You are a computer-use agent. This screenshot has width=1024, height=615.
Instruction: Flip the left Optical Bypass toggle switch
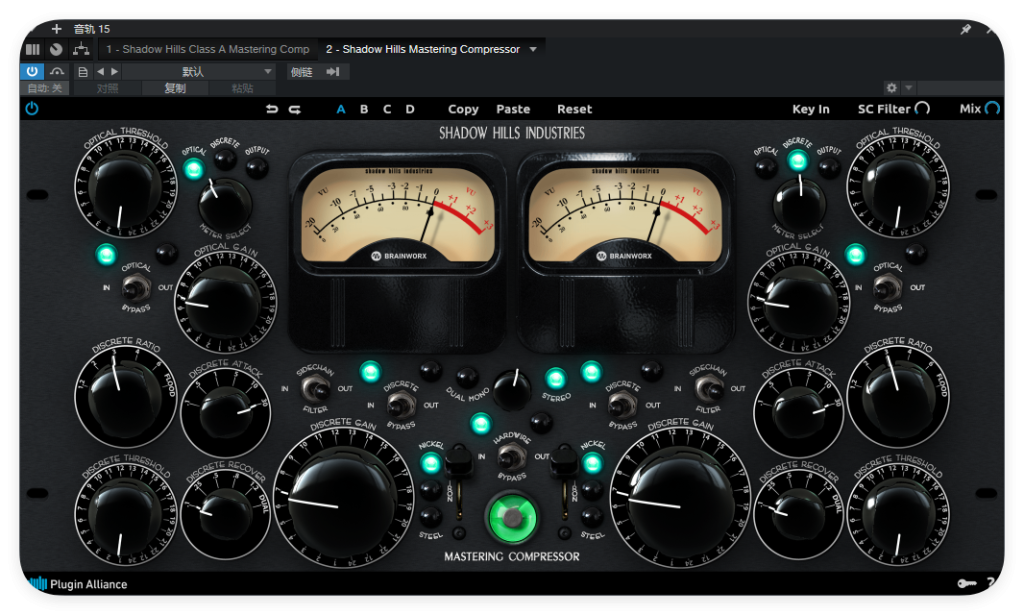[x=136, y=287]
